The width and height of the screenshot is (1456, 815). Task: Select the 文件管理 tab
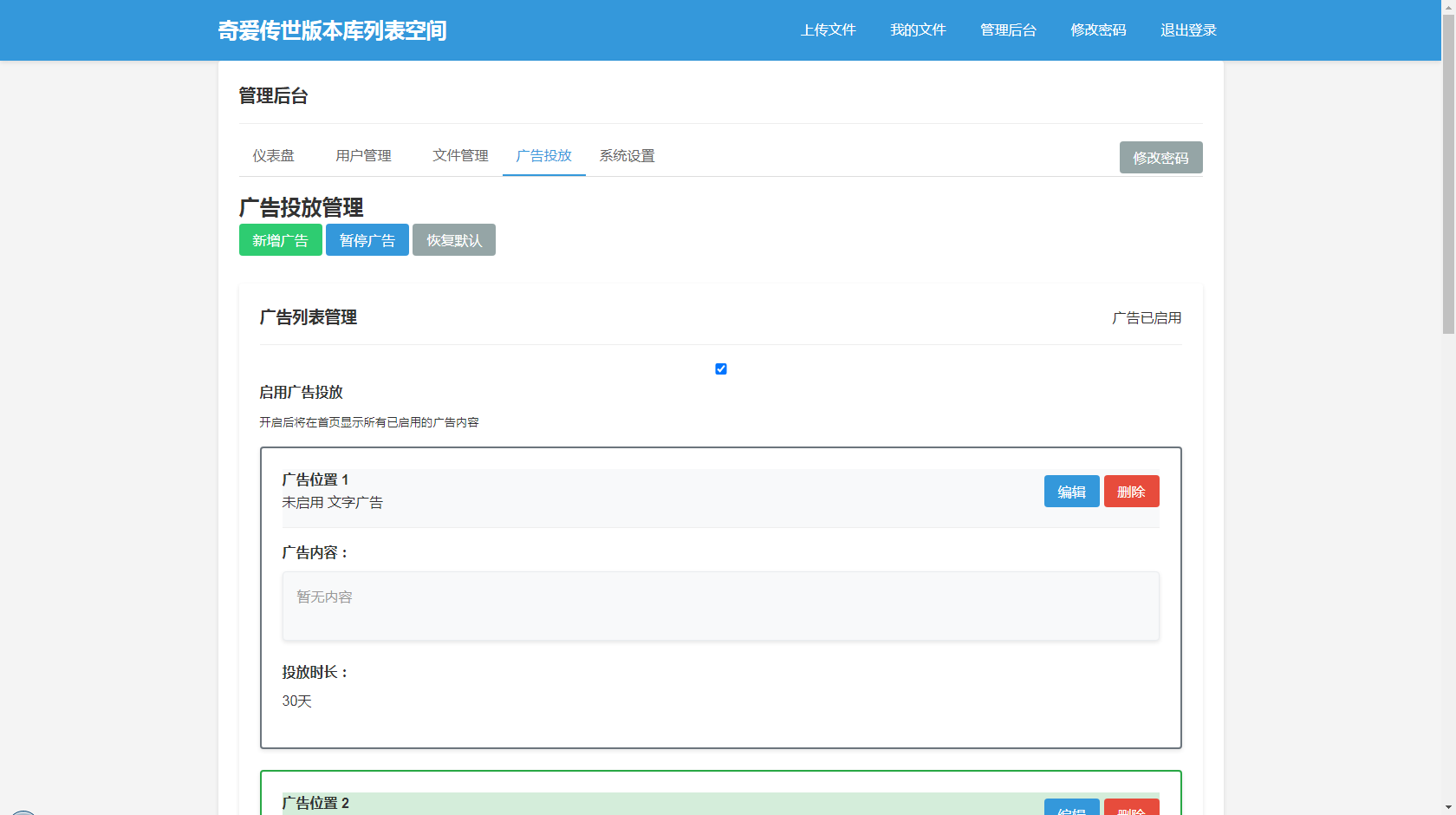tap(460, 156)
